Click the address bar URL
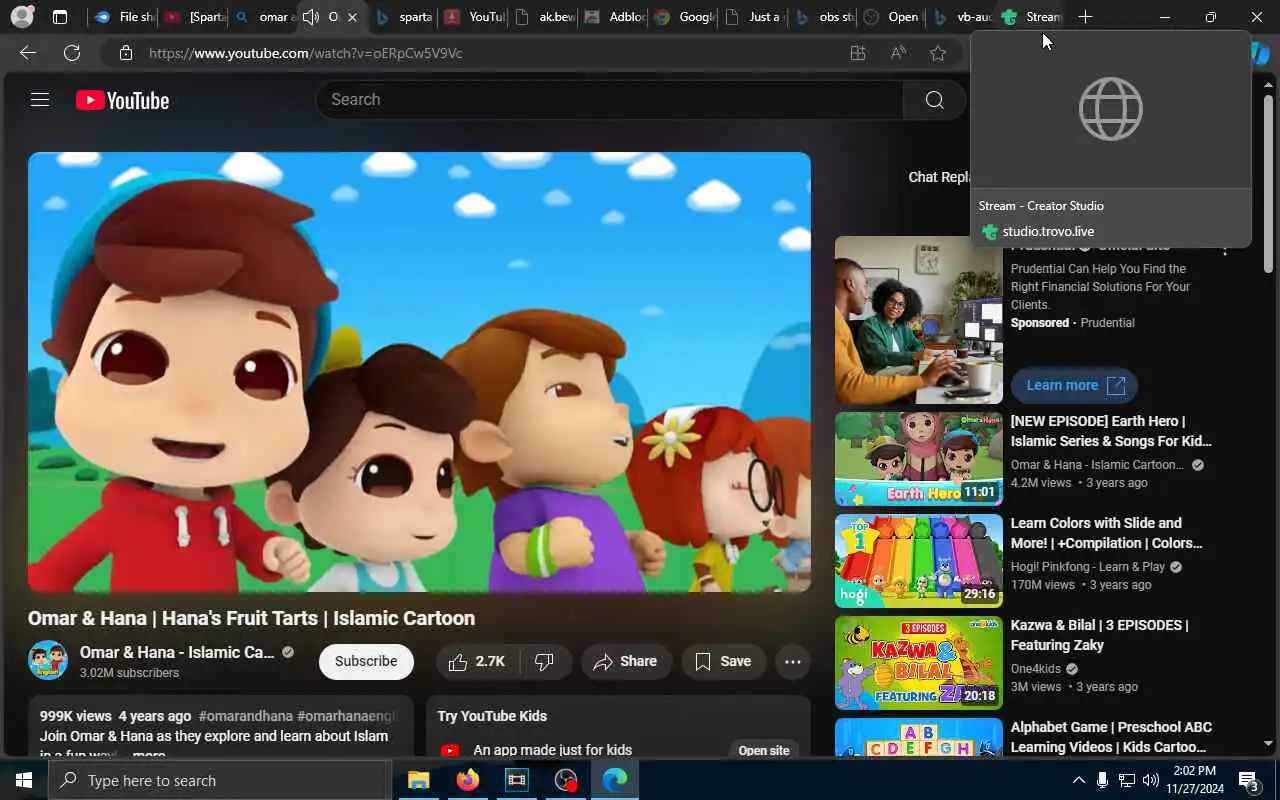This screenshot has width=1280, height=800. [x=306, y=53]
